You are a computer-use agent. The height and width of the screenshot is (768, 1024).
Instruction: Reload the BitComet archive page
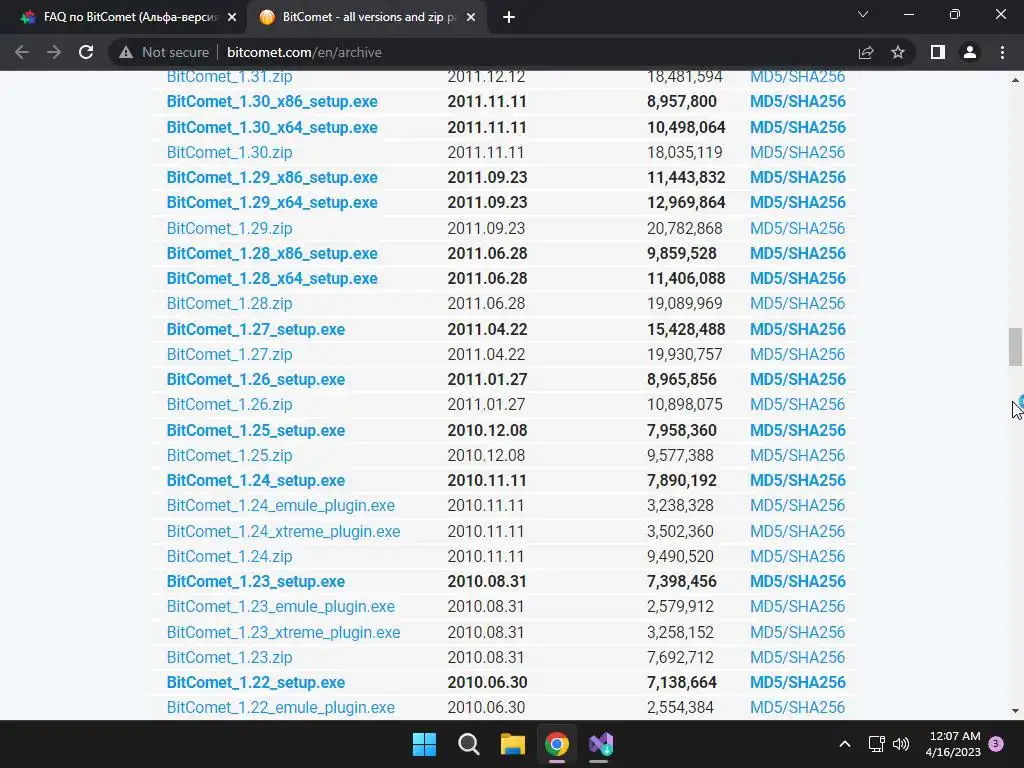tap(86, 52)
